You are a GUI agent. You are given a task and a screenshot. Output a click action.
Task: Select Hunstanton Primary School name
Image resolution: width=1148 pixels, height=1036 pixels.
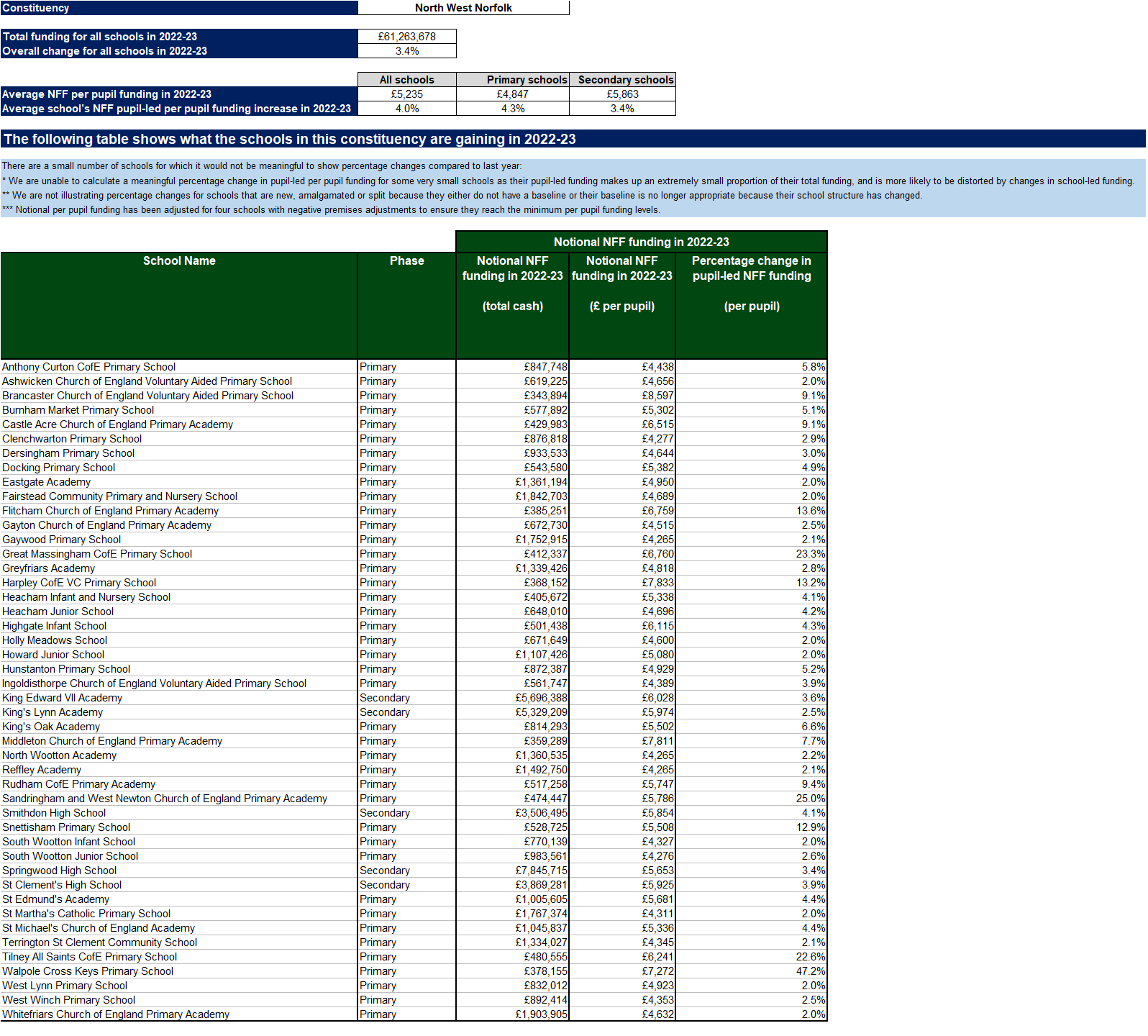coord(66,669)
